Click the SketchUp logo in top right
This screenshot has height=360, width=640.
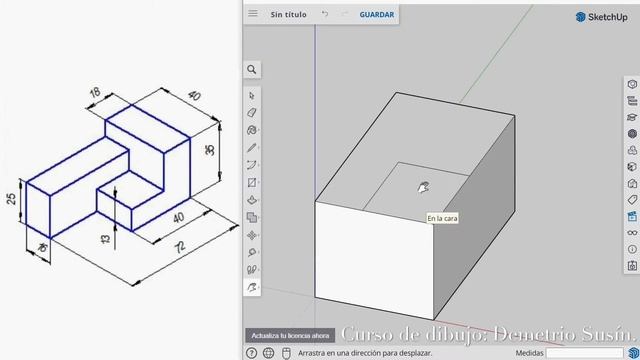point(601,17)
